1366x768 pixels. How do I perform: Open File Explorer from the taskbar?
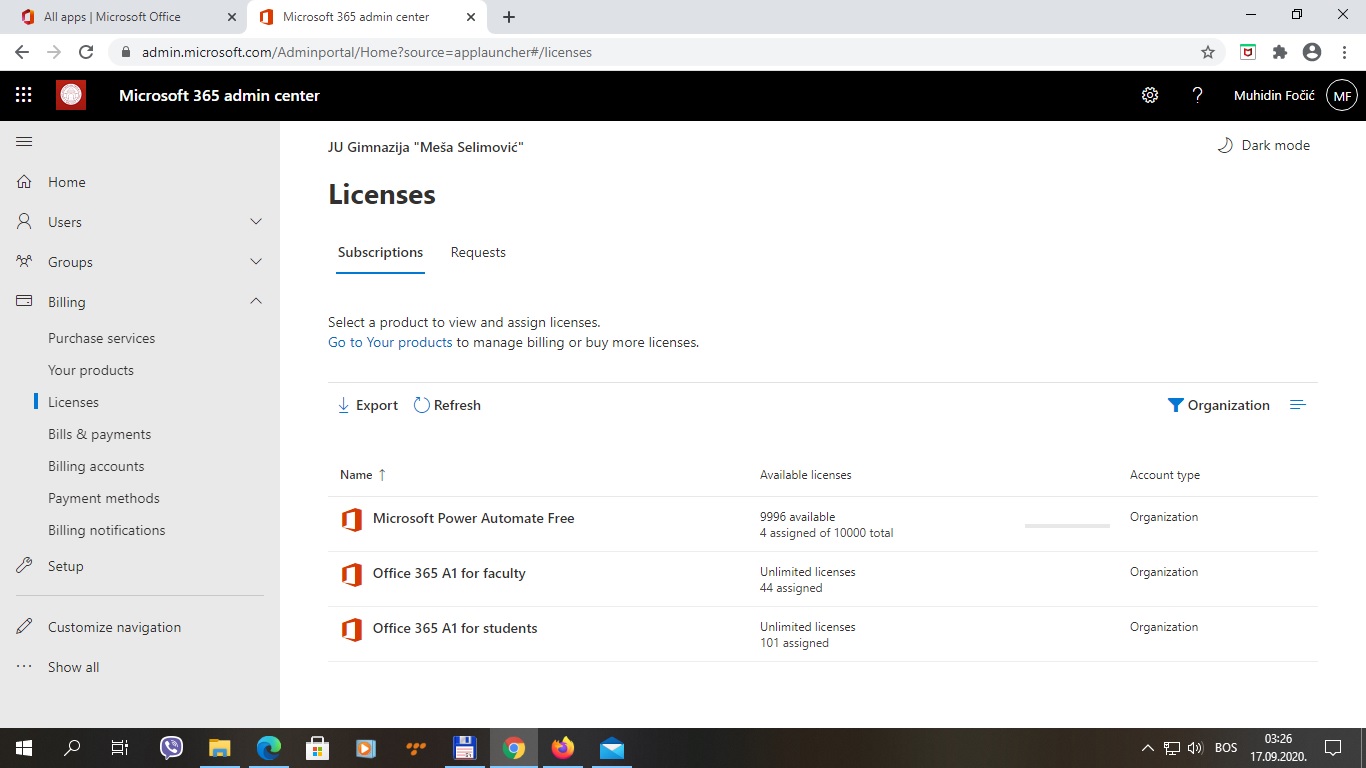220,748
